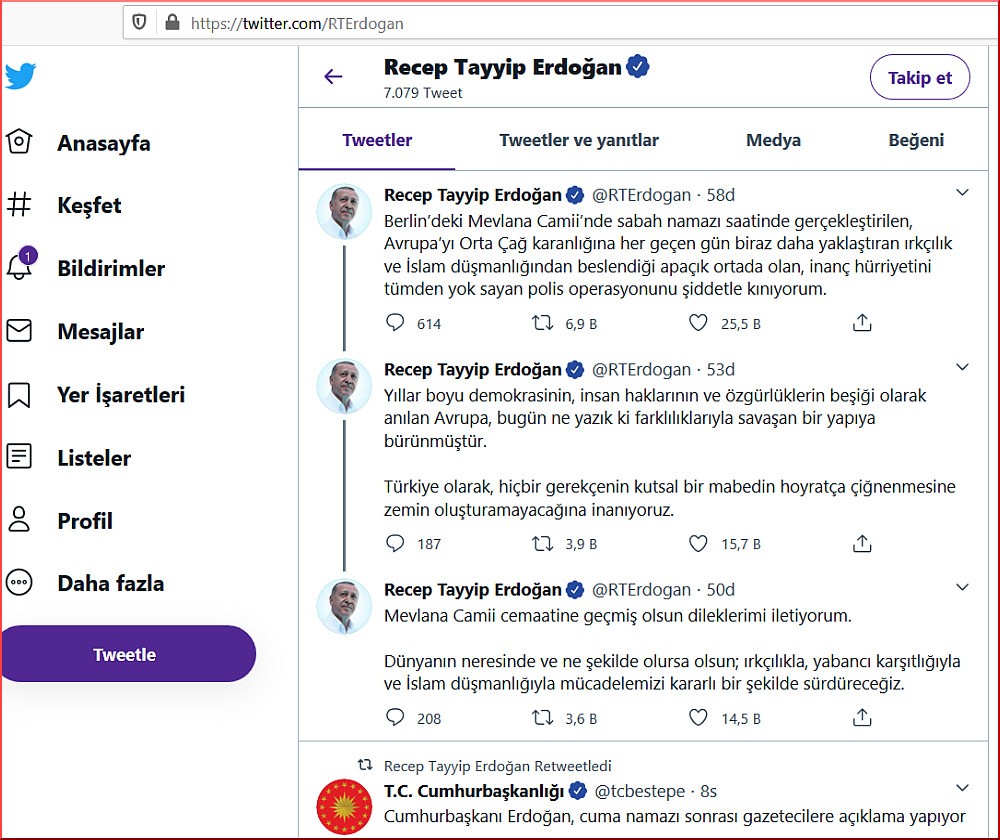The width and height of the screenshot is (1000, 840).
Task: Retweet the tweet with 6,9 B retweets
Action: 543,323
